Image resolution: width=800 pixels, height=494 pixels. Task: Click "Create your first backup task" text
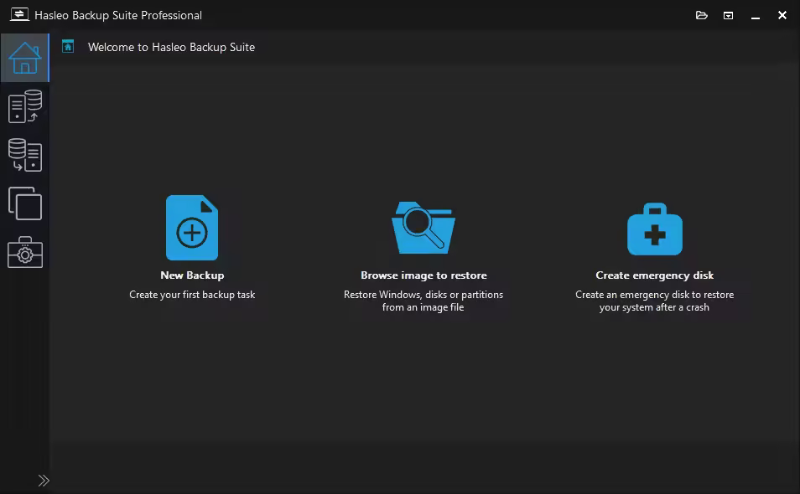point(192,295)
